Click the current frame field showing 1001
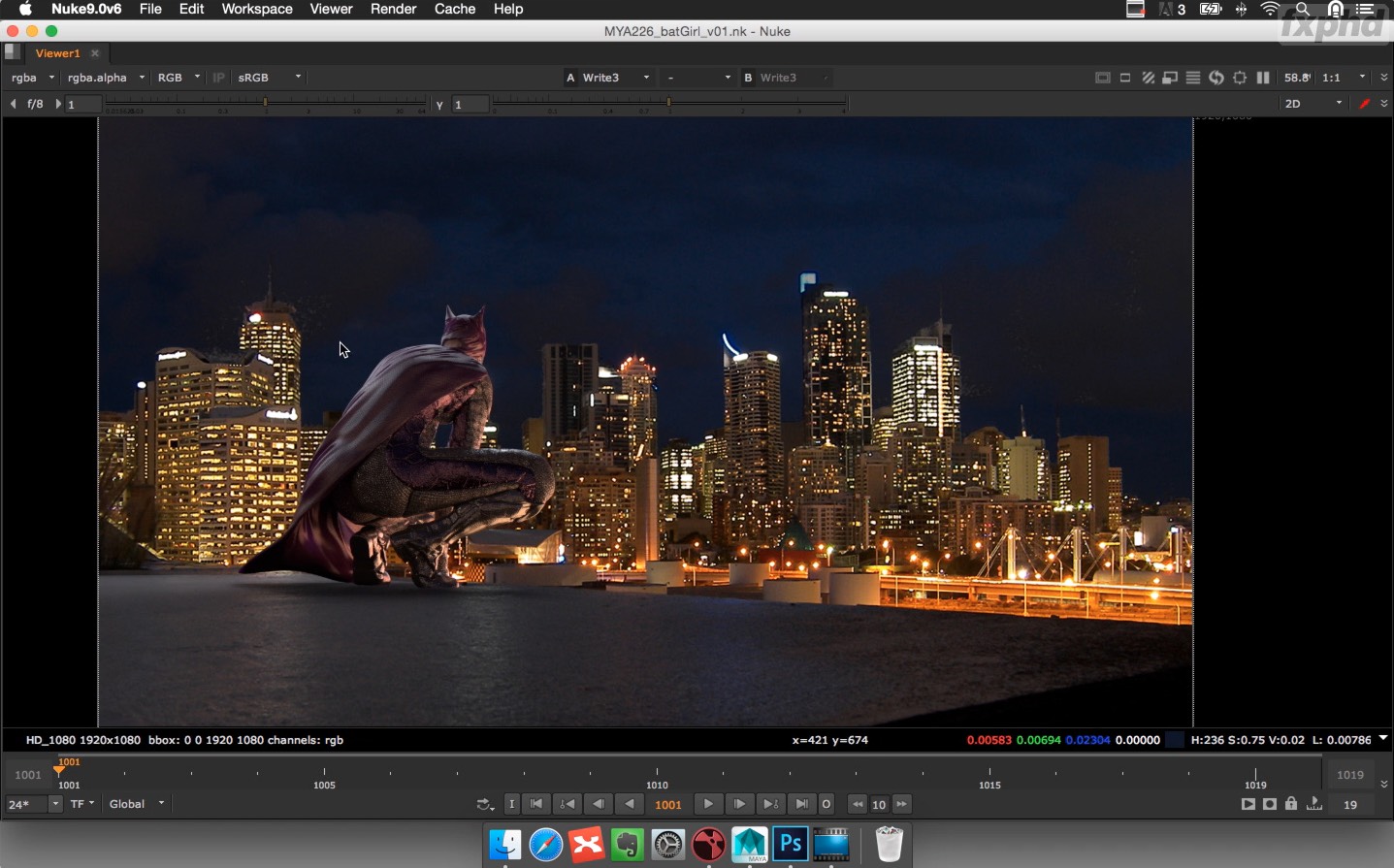 (668, 804)
